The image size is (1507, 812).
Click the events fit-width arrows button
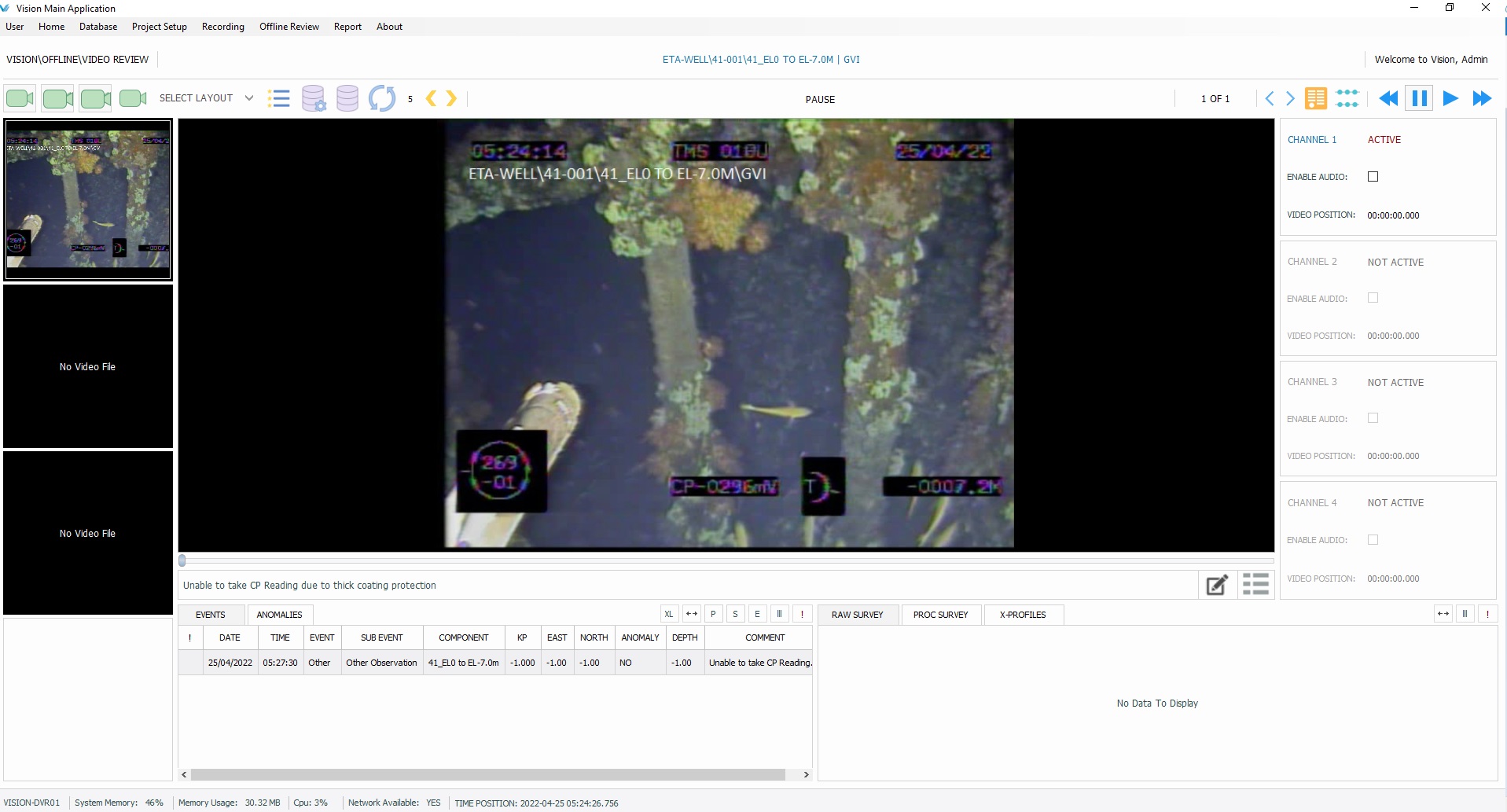pyautogui.click(x=691, y=614)
